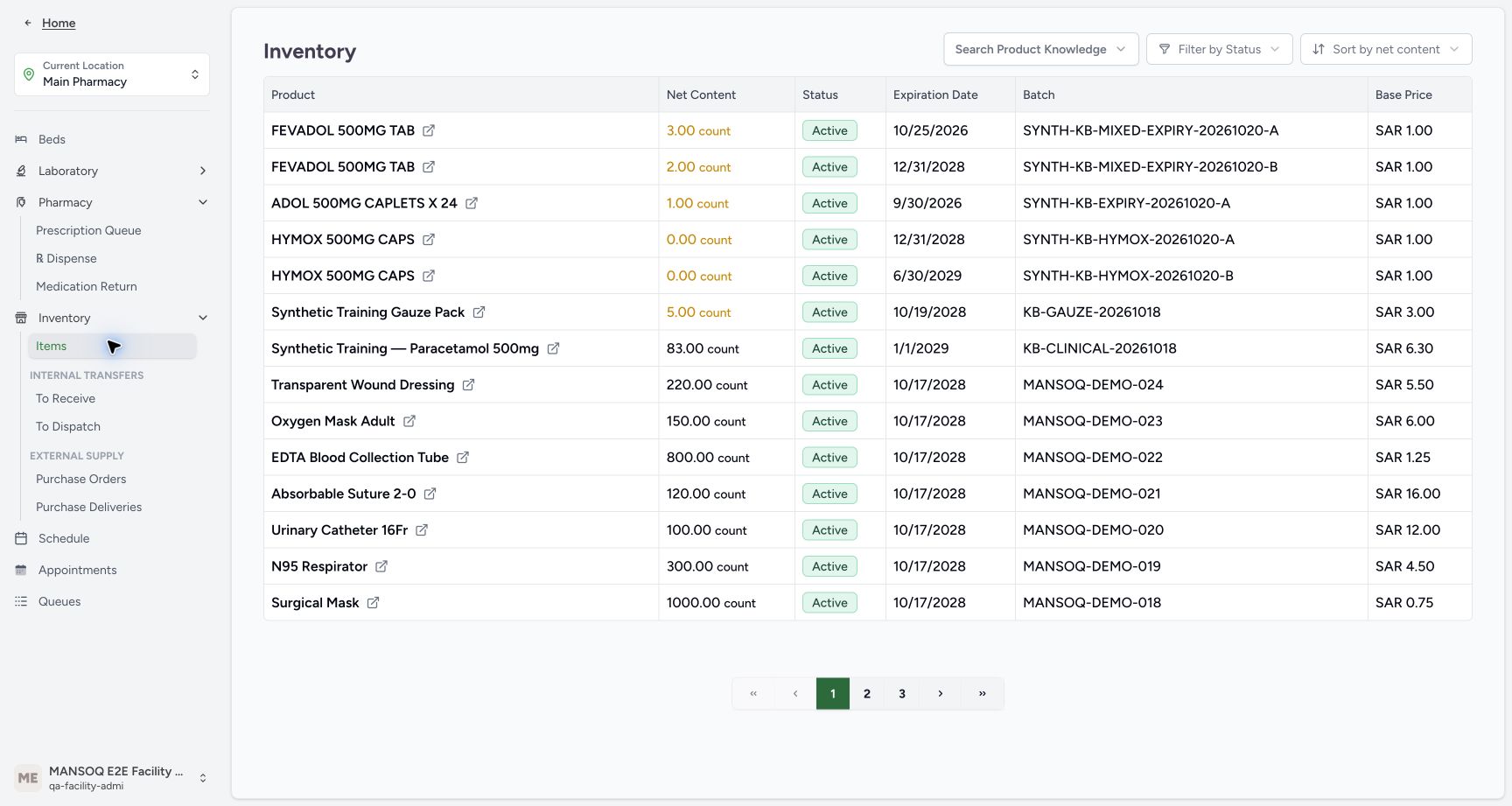Go to the Home link
The image size is (1512, 806).
pos(59,23)
